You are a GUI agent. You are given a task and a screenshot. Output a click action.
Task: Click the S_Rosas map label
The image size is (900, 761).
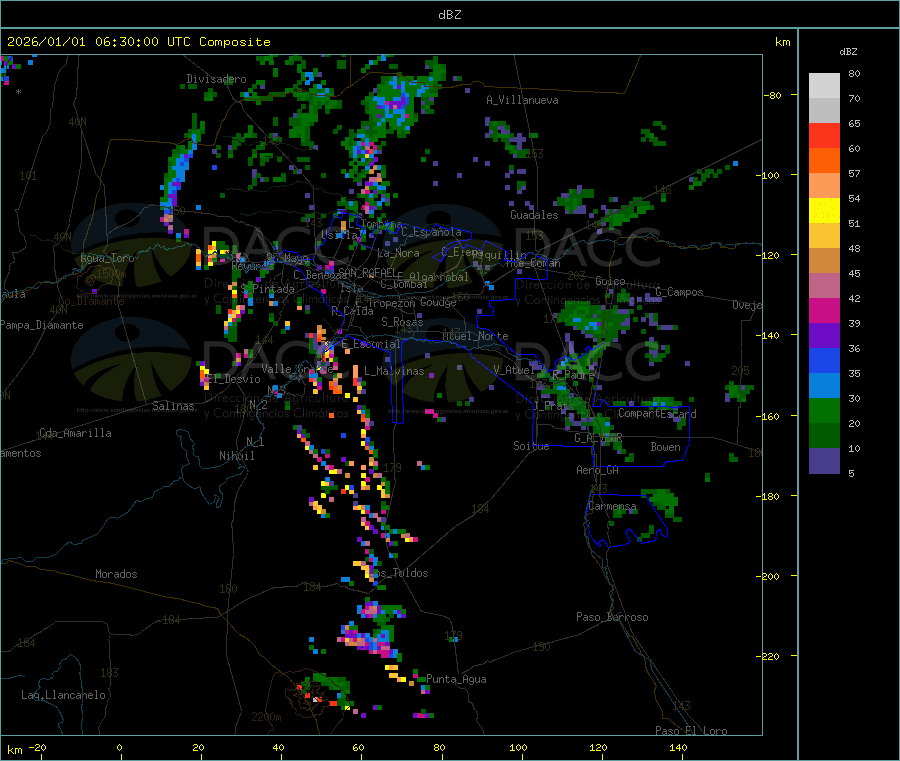pos(402,322)
